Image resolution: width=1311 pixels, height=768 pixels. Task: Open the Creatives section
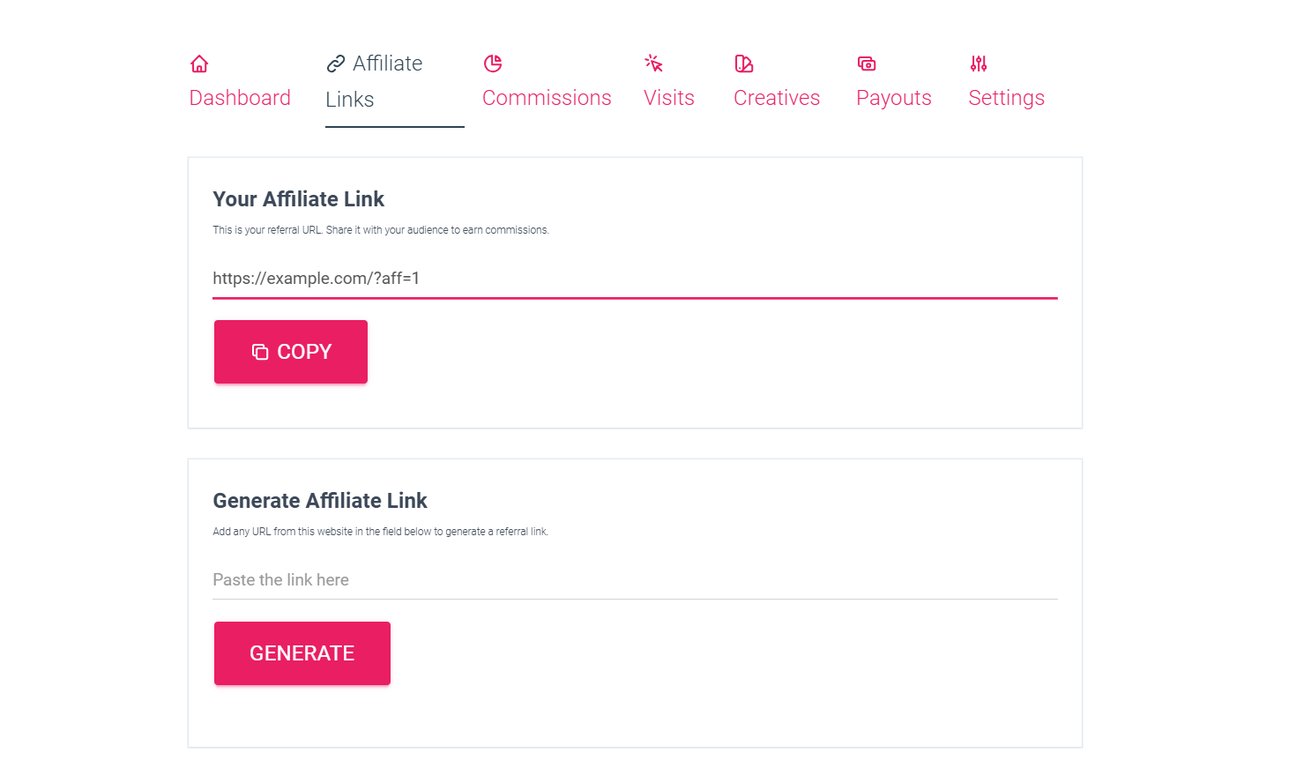click(x=776, y=97)
